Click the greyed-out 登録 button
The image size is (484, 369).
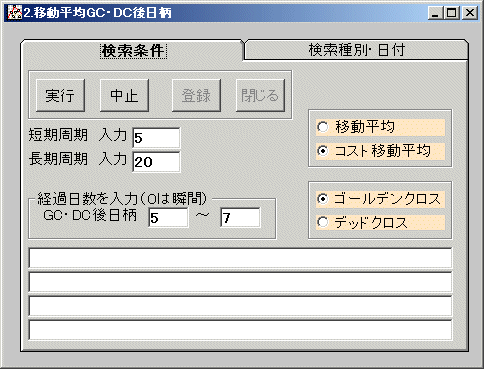196,95
